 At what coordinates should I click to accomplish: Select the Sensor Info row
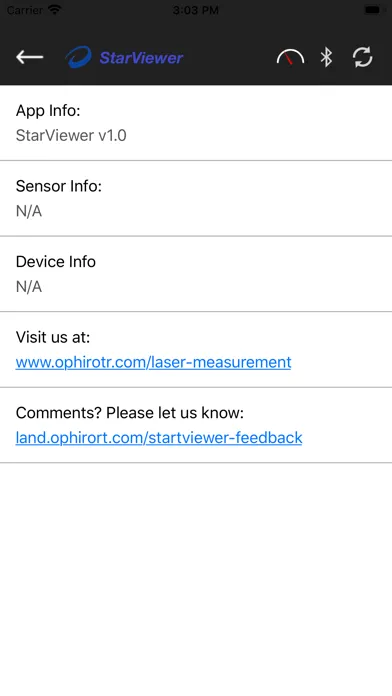(196, 198)
